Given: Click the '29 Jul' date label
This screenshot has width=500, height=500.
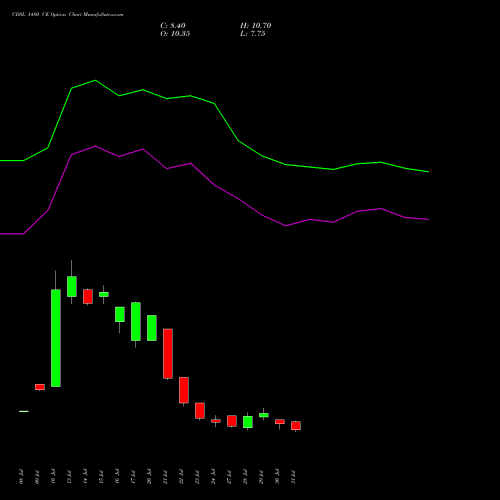Looking at the screenshot, I should [261, 477].
